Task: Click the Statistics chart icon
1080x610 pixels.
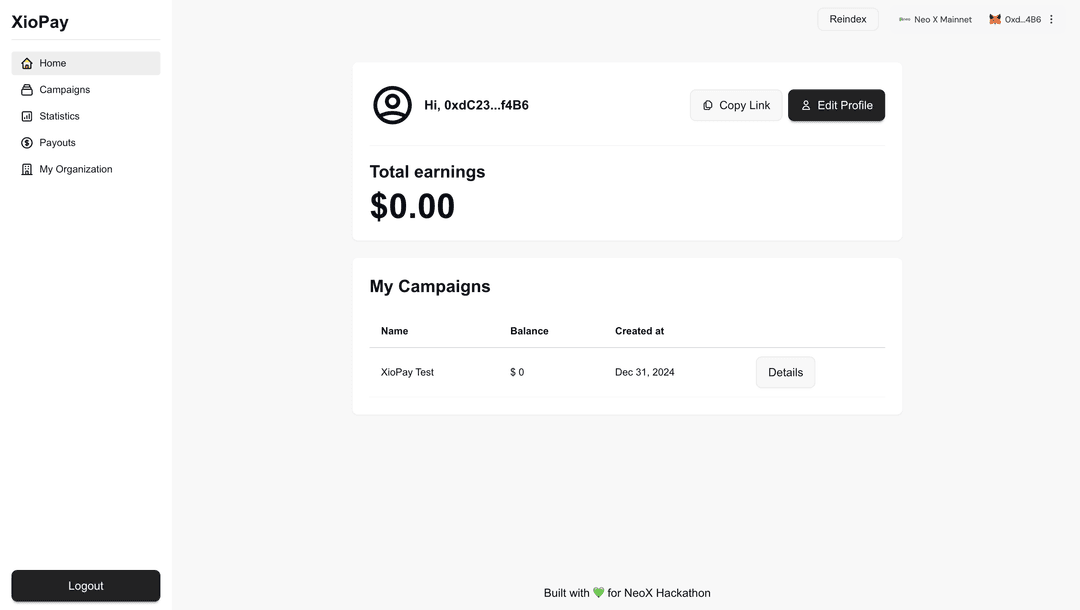Action: [x=27, y=116]
